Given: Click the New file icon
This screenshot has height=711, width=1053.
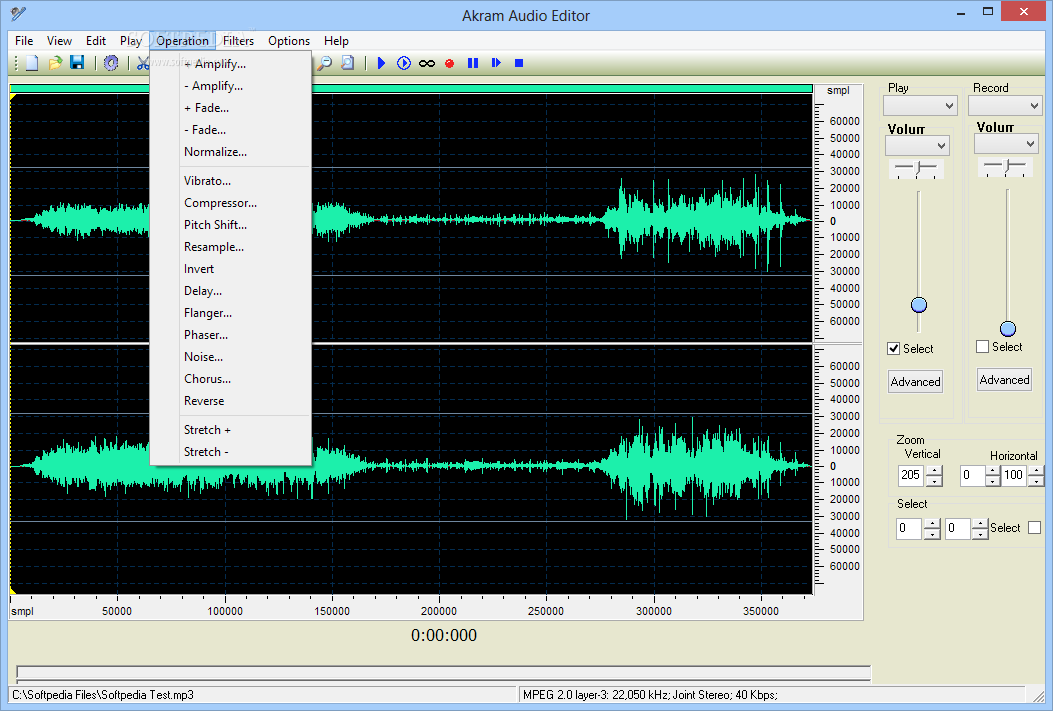Looking at the screenshot, I should [32, 63].
